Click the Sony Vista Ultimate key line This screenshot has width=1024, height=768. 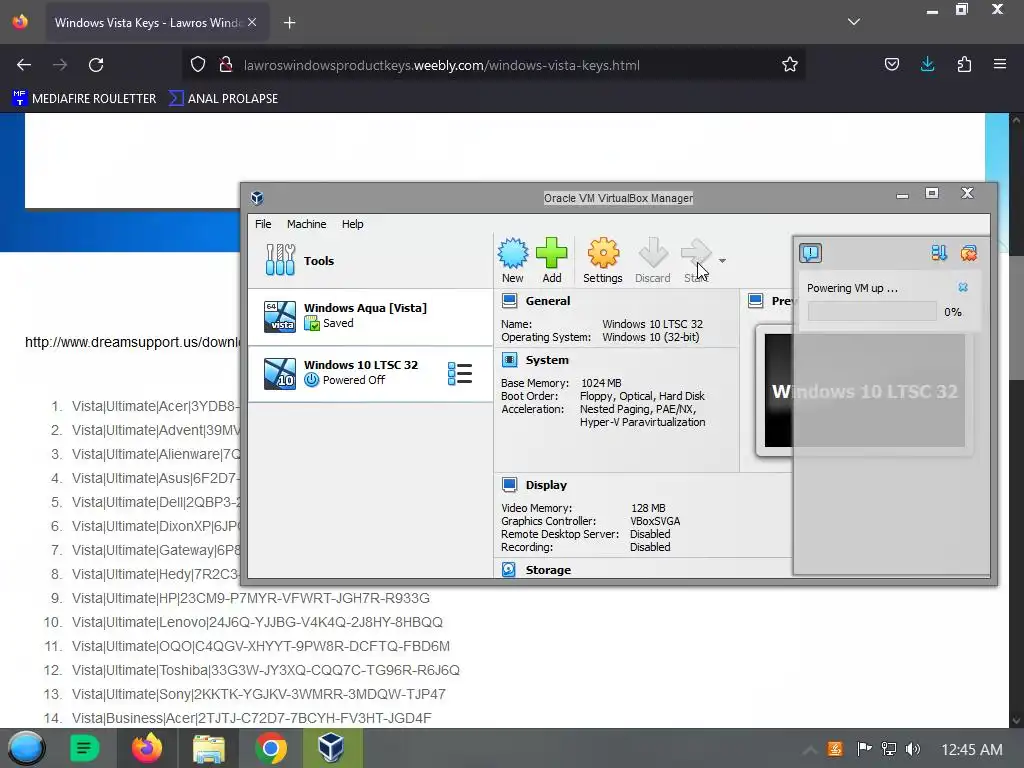259,694
